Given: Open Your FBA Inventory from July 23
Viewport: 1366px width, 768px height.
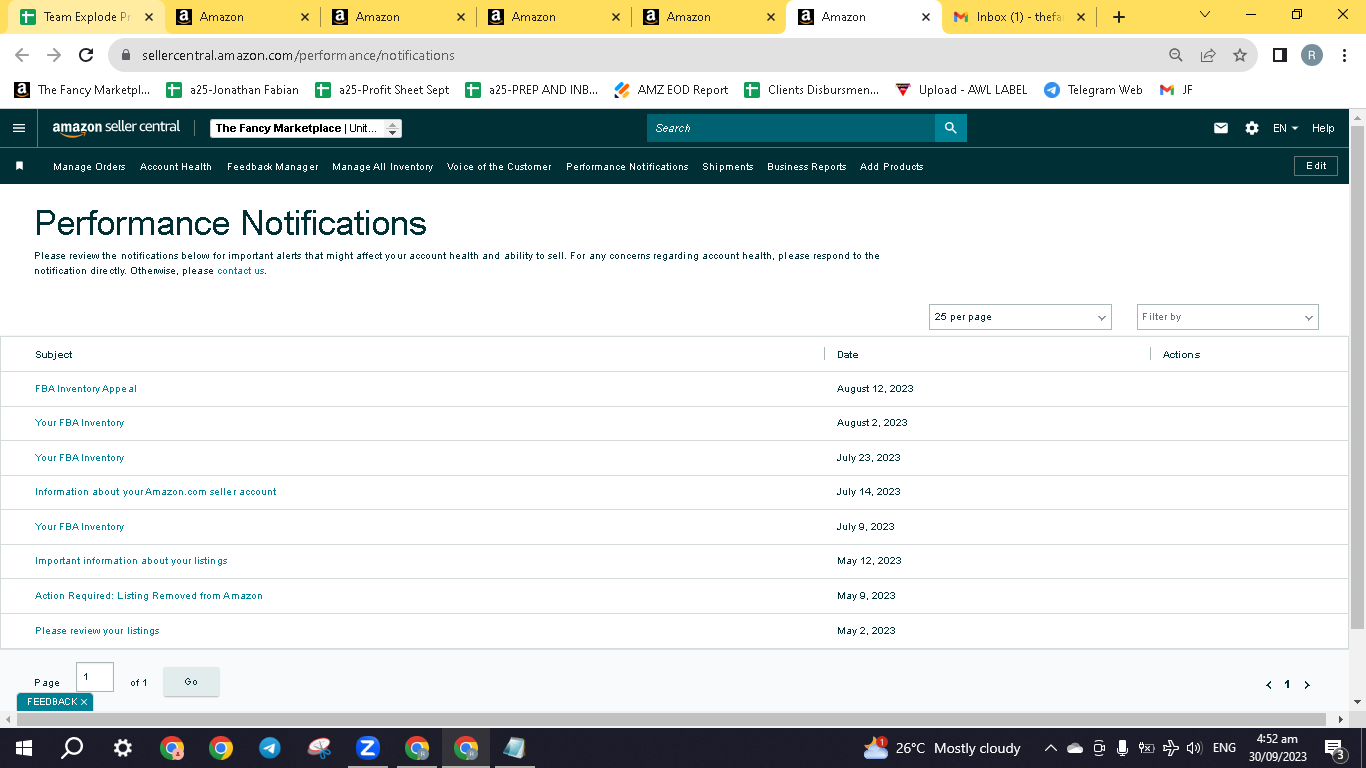Looking at the screenshot, I should coord(79,458).
